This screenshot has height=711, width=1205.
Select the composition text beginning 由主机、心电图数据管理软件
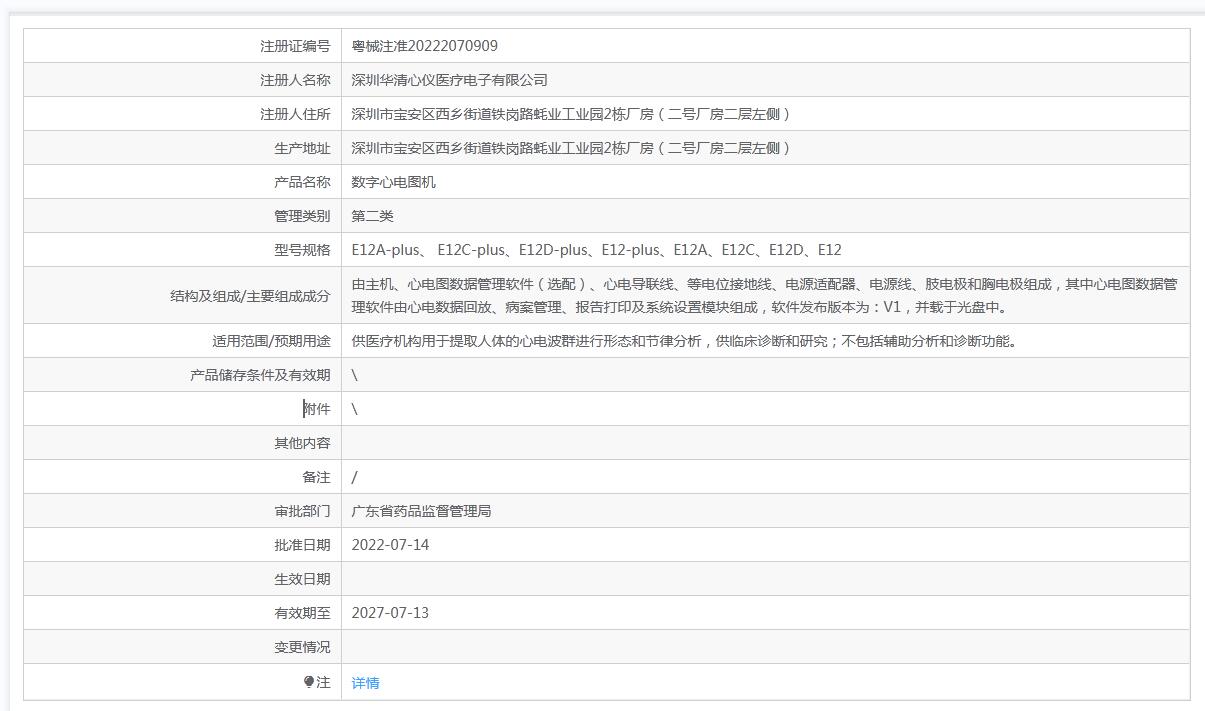coord(765,296)
